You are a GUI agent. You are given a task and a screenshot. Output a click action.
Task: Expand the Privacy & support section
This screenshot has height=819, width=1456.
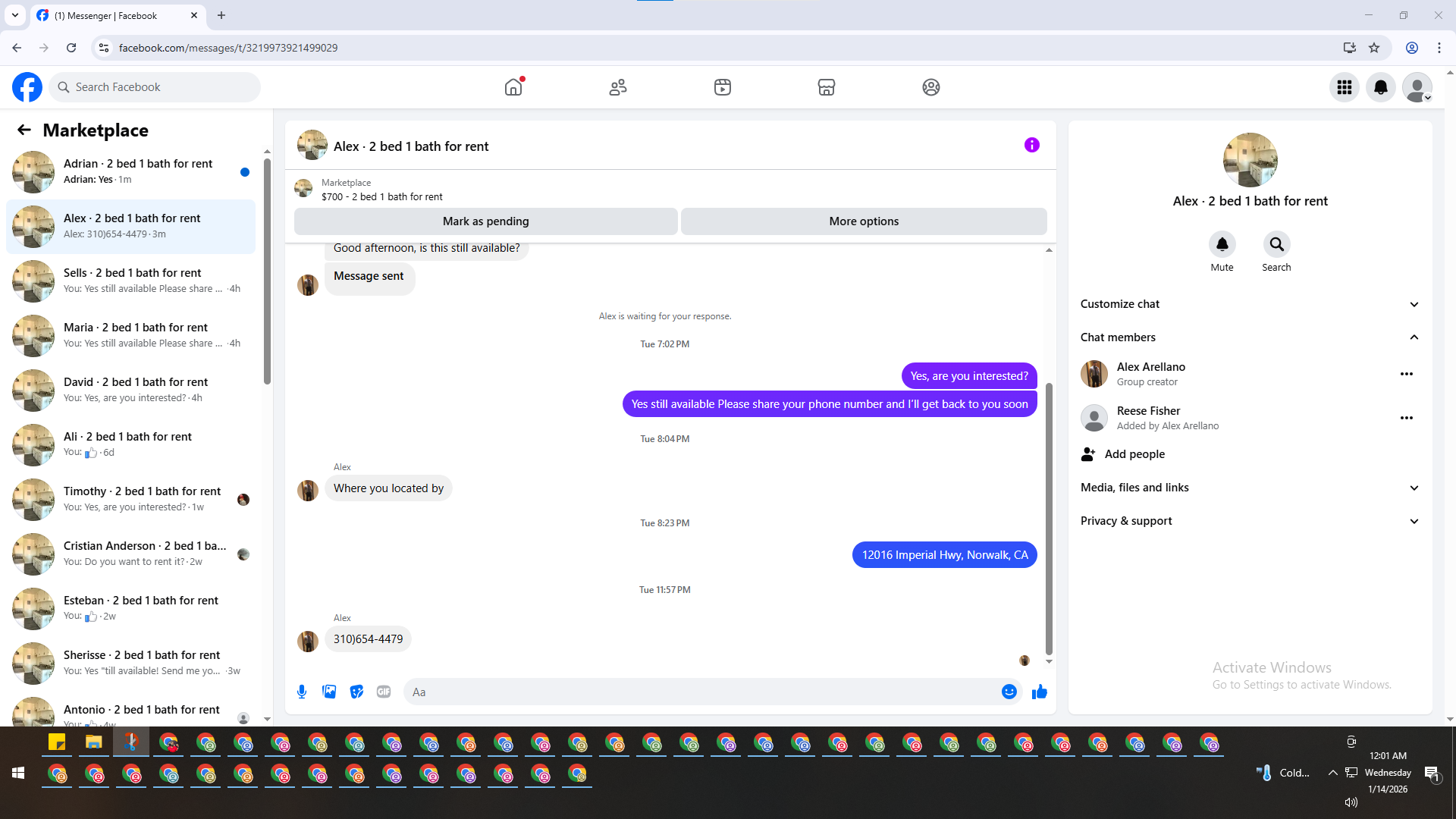coord(1414,521)
